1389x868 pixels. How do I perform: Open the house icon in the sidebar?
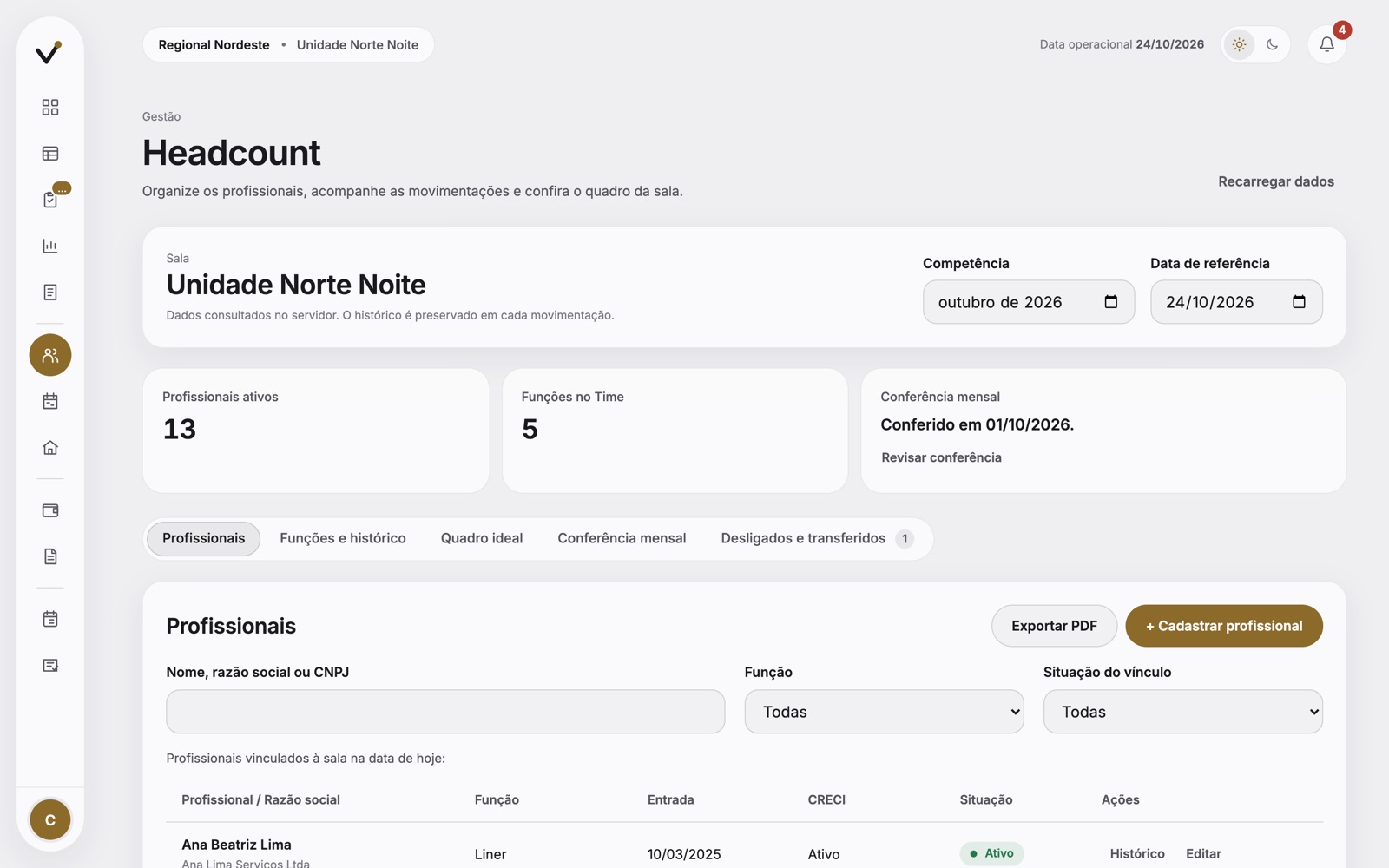click(50, 448)
